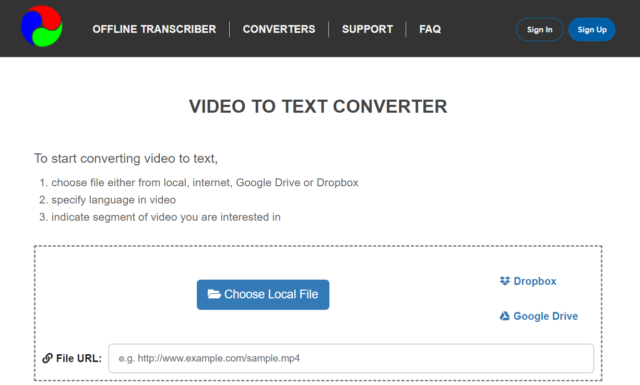Click the red-green-blue site logo
Viewport: 640px width, 385px height.
pos(42,26)
